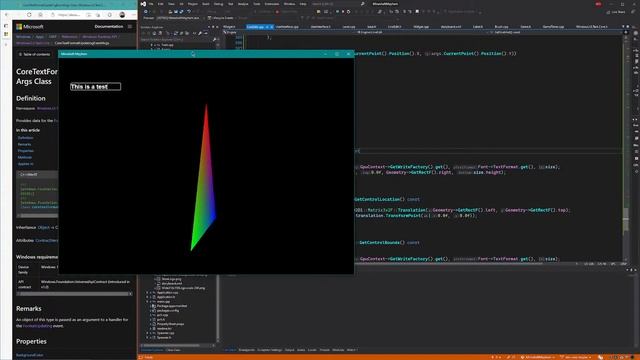Image resolution: width=640 pixels, height=360 pixels.
Task: Open the Edit menu in Visual Studio
Action: [160, 4]
